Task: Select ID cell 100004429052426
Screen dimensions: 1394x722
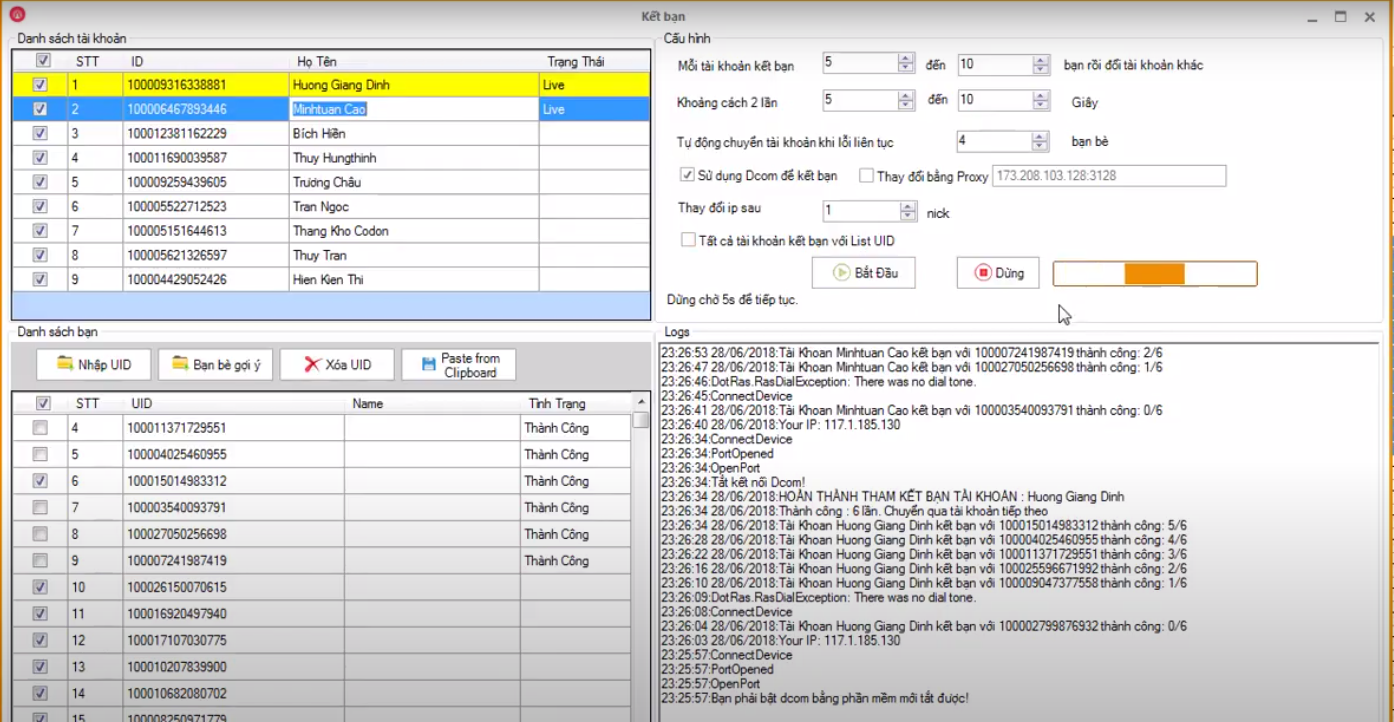Action: click(x=206, y=279)
